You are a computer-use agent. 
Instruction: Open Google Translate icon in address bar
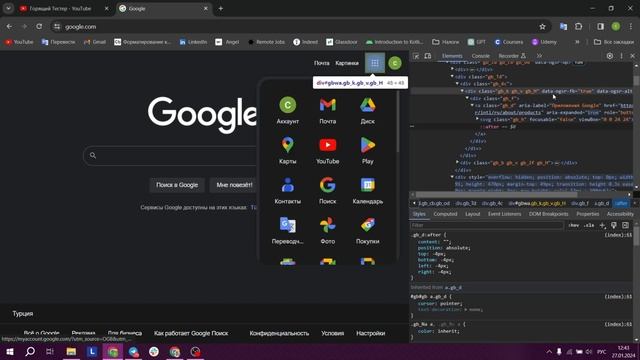563,27
